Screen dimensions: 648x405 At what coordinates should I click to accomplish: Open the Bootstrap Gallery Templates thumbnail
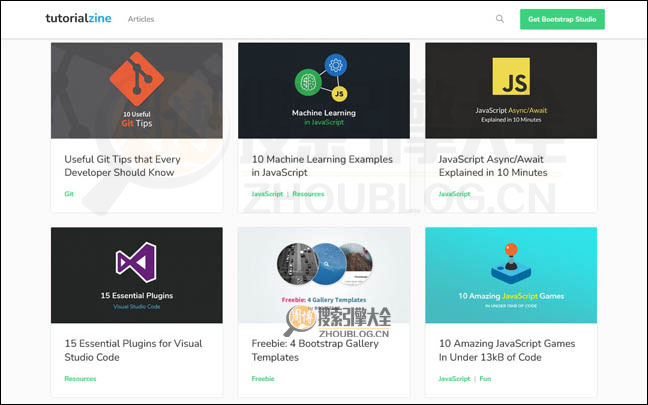(323, 275)
